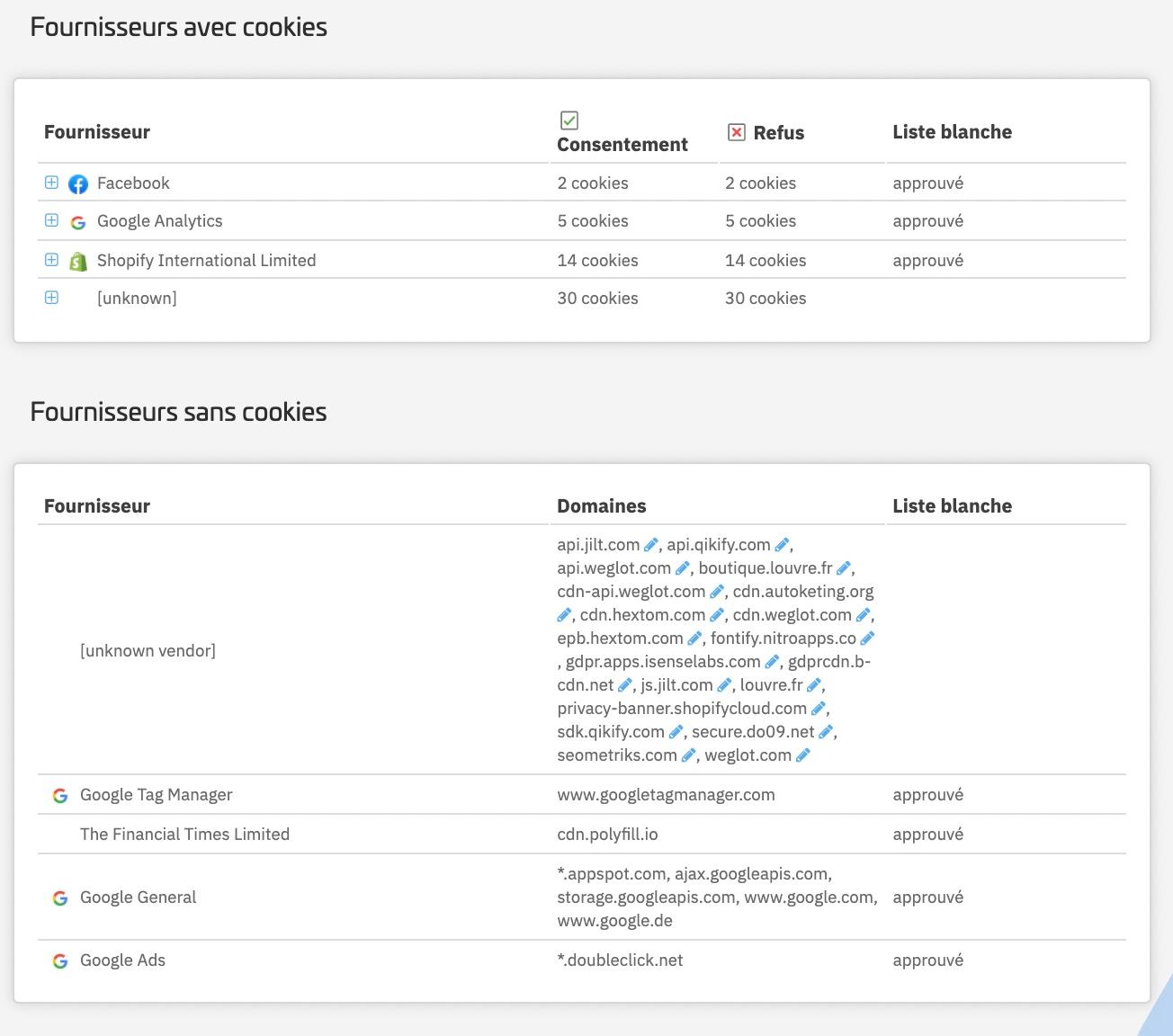Screen dimensions: 1173x1036
Task: Edit the privacy-banner.shopifycloud.com domain pencil
Action: point(819,709)
